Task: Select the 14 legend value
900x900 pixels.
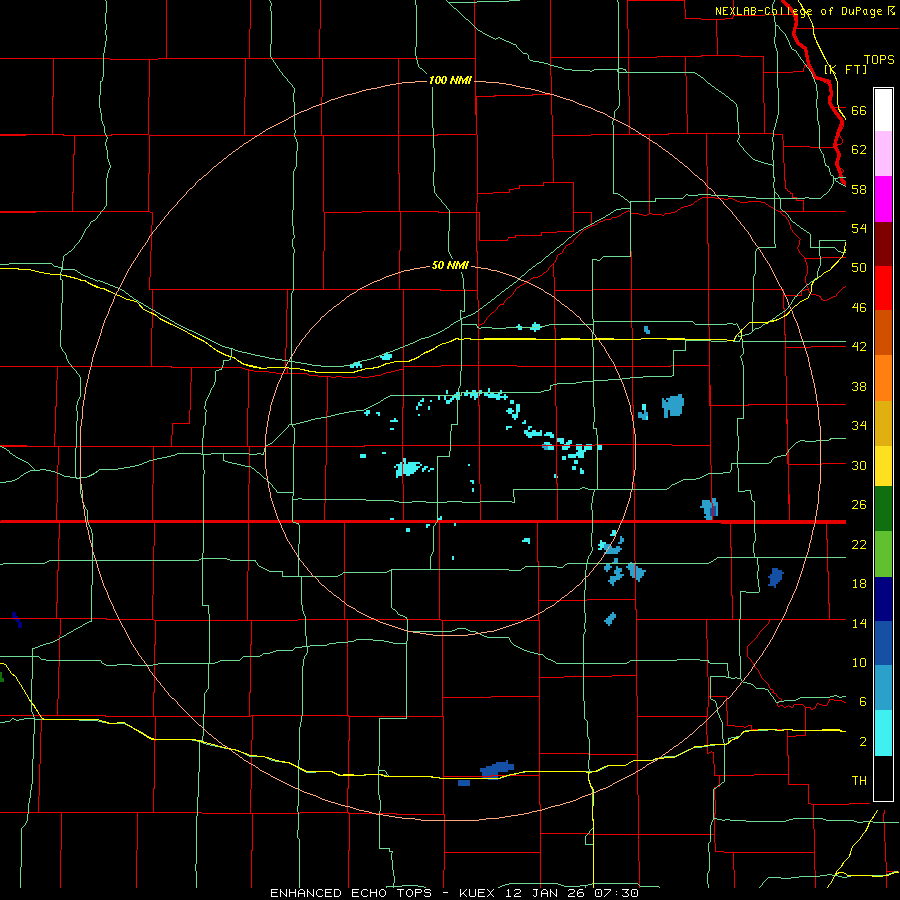Action: [859, 623]
